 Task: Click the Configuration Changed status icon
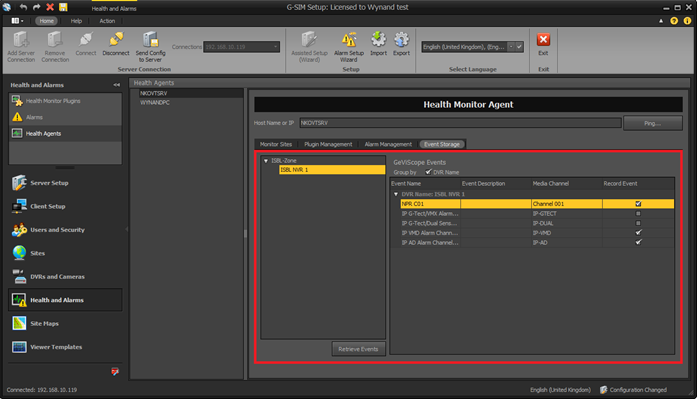click(603, 390)
